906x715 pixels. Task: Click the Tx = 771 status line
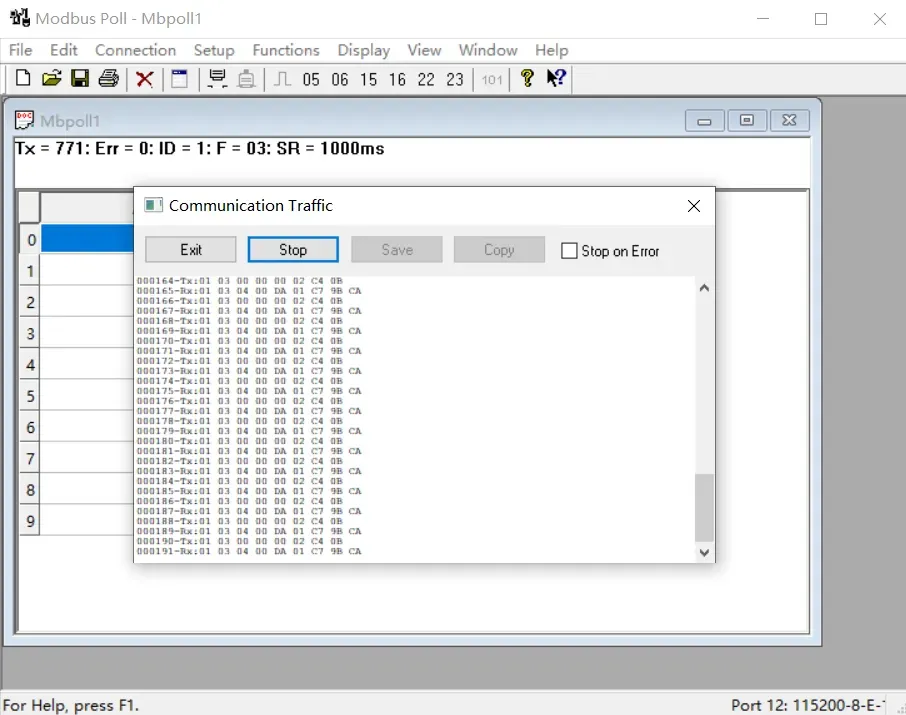199,149
